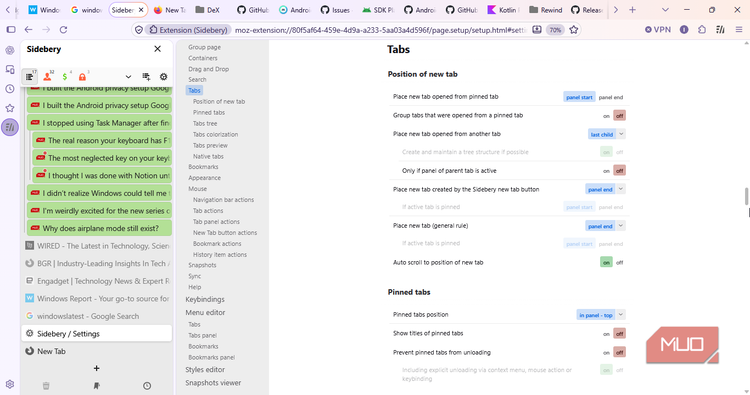750x395 pixels.
Task: Open History from the Firefox sidebar strip
Action: [10, 88]
